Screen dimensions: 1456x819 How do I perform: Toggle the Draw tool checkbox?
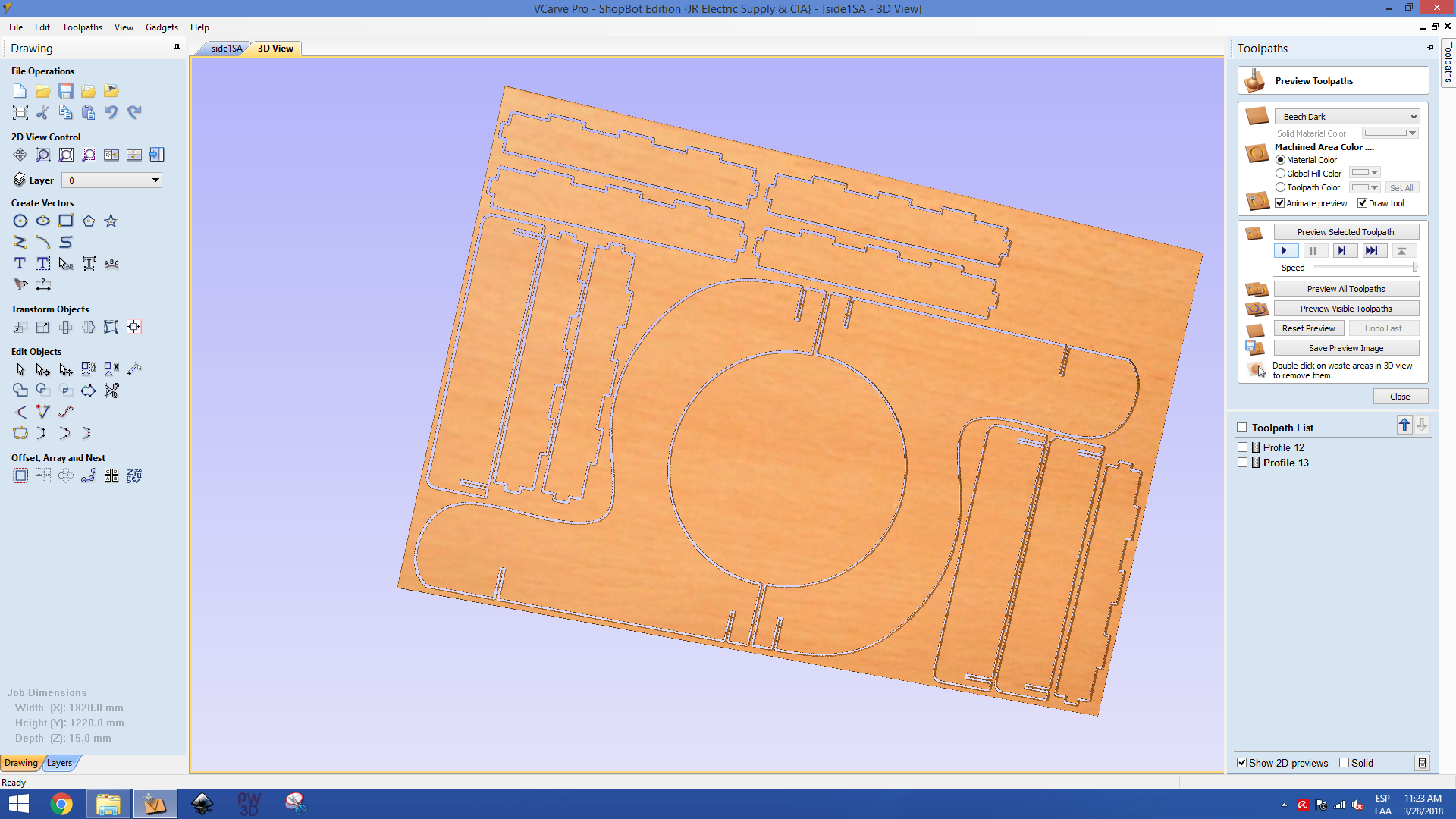click(1362, 203)
